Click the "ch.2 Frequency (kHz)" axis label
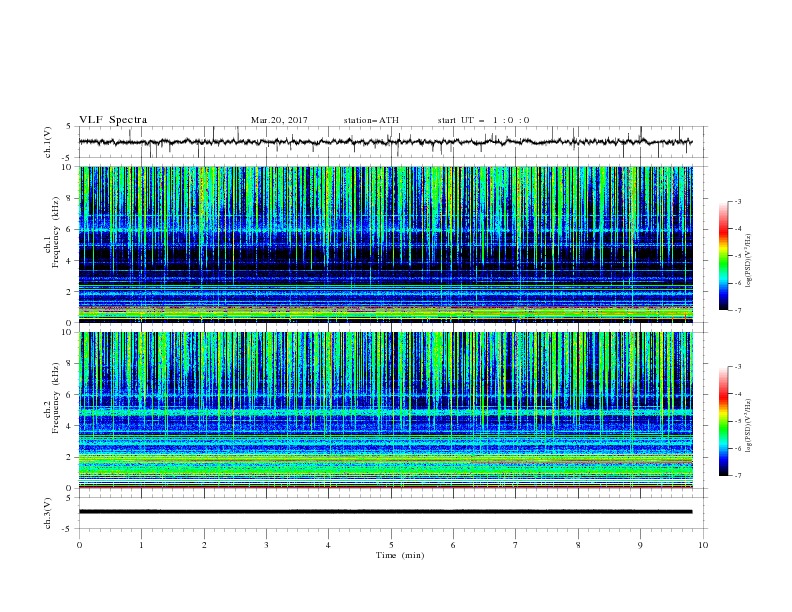Viewport: 792px width, 612px height. (52, 398)
